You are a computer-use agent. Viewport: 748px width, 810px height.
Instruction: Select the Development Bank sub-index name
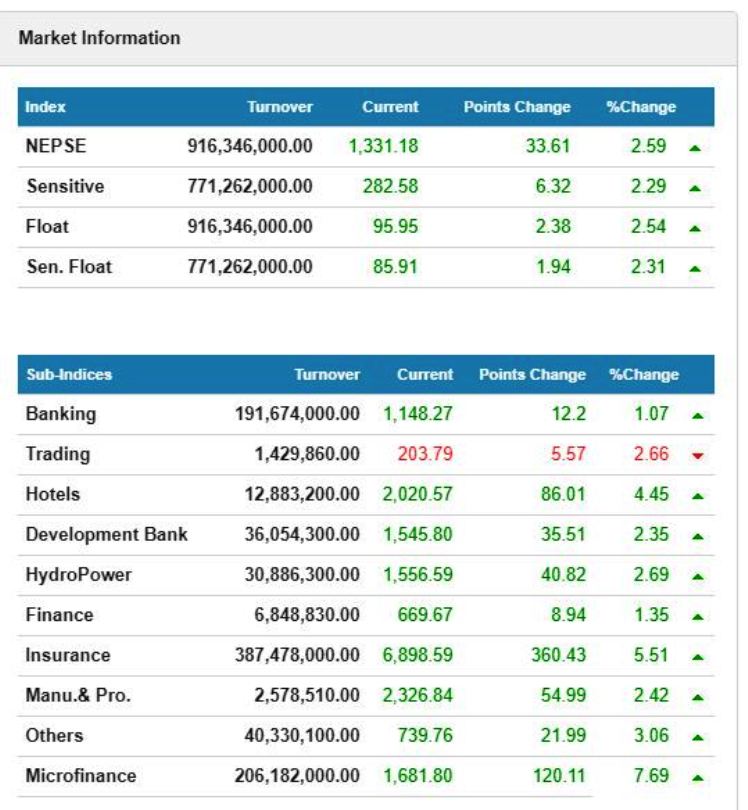106,535
